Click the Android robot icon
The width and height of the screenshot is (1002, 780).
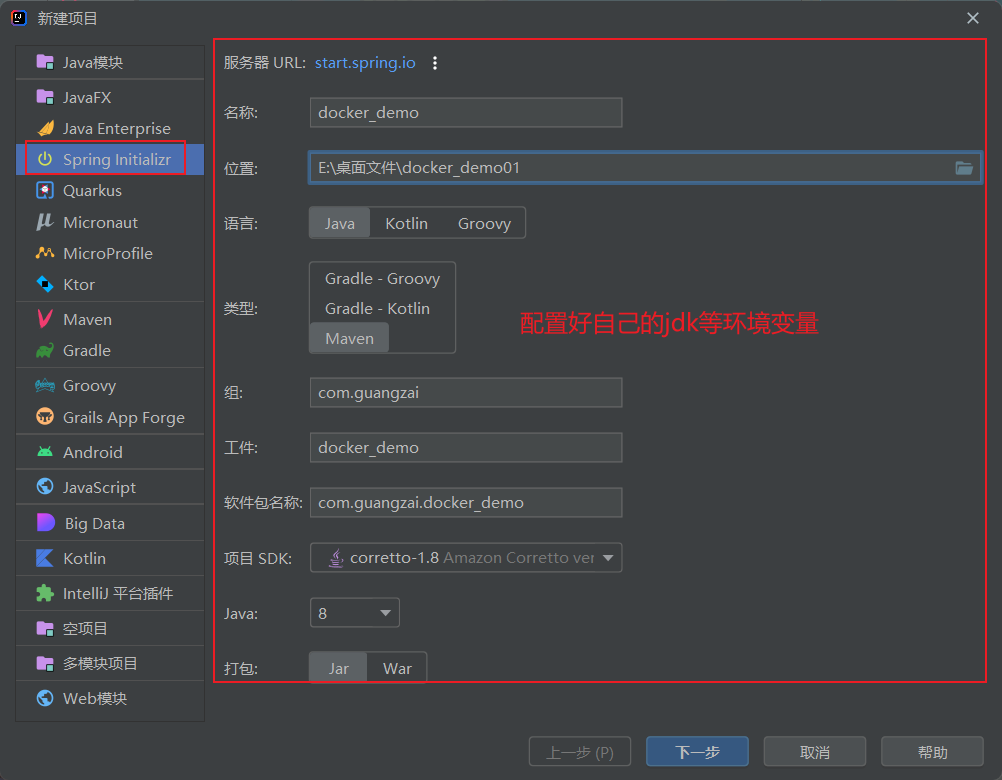coord(45,452)
